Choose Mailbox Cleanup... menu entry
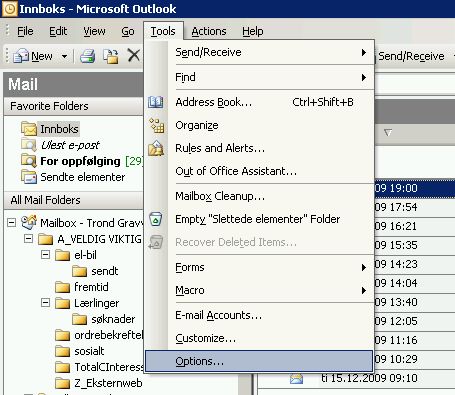This screenshot has height=395, width=455. [x=259, y=196]
